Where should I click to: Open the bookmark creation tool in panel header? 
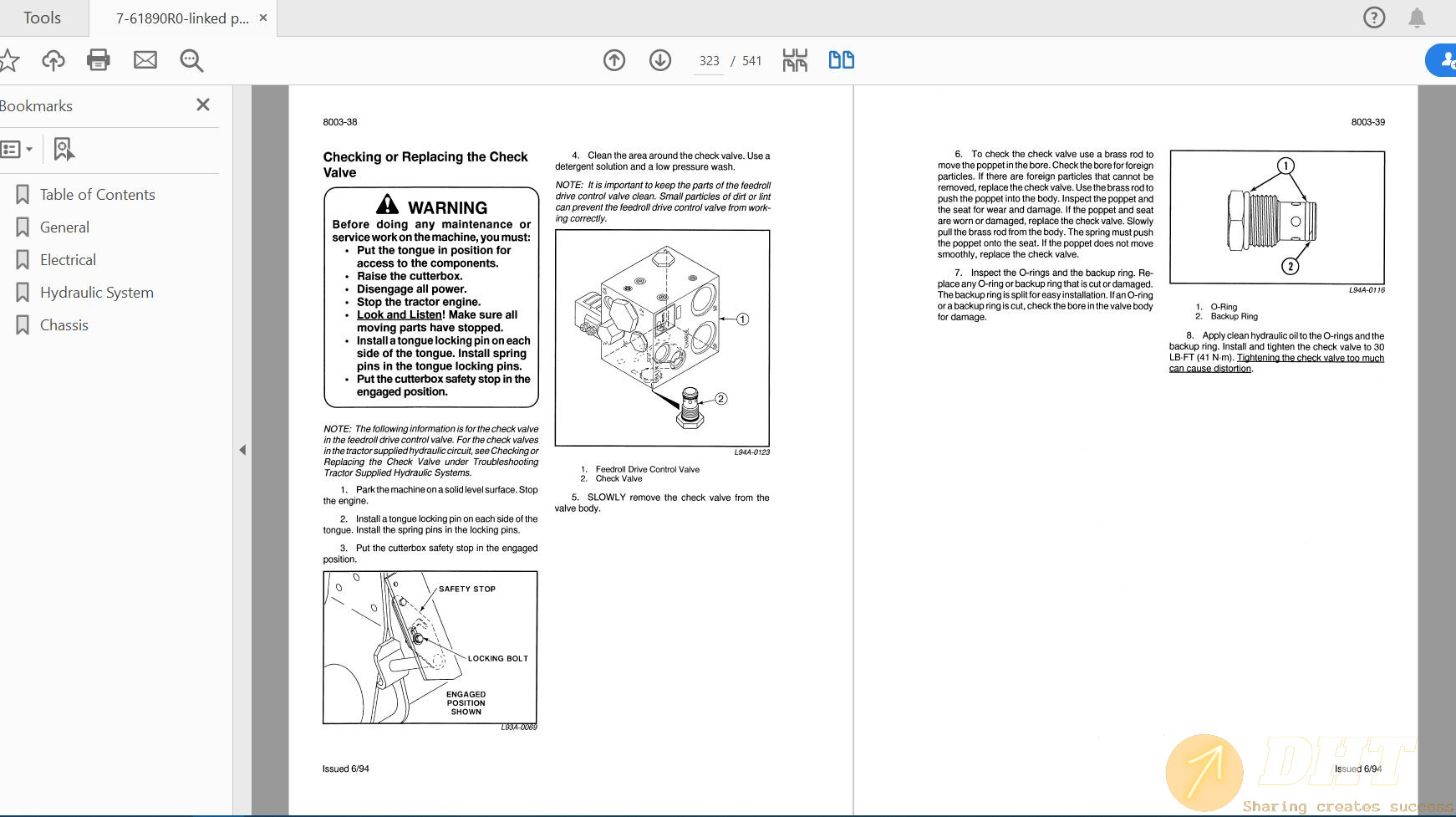coord(63,148)
